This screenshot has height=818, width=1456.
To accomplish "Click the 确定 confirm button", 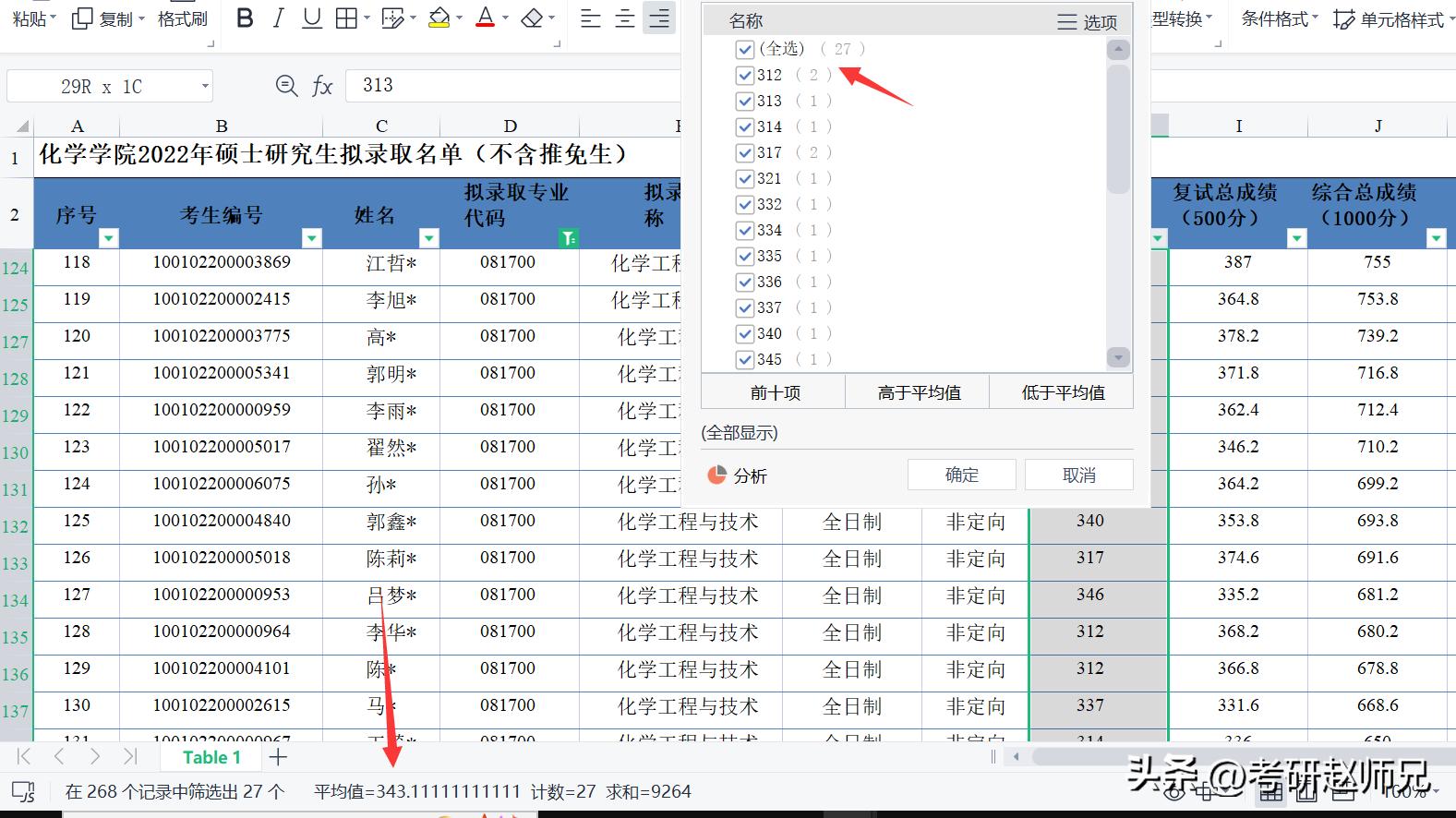I will (x=961, y=475).
